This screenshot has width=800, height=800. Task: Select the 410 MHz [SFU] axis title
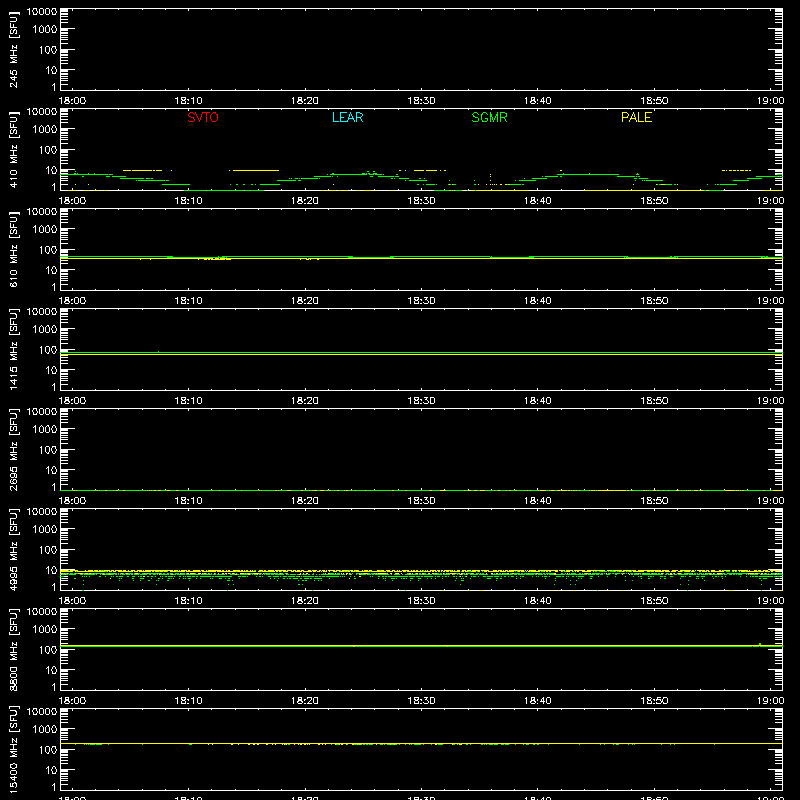(x=13, y=149)
